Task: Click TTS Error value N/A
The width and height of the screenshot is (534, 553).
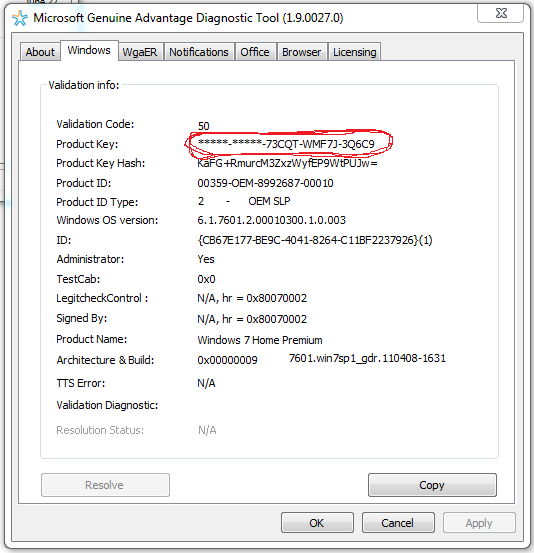Action: tap(206, 383)
